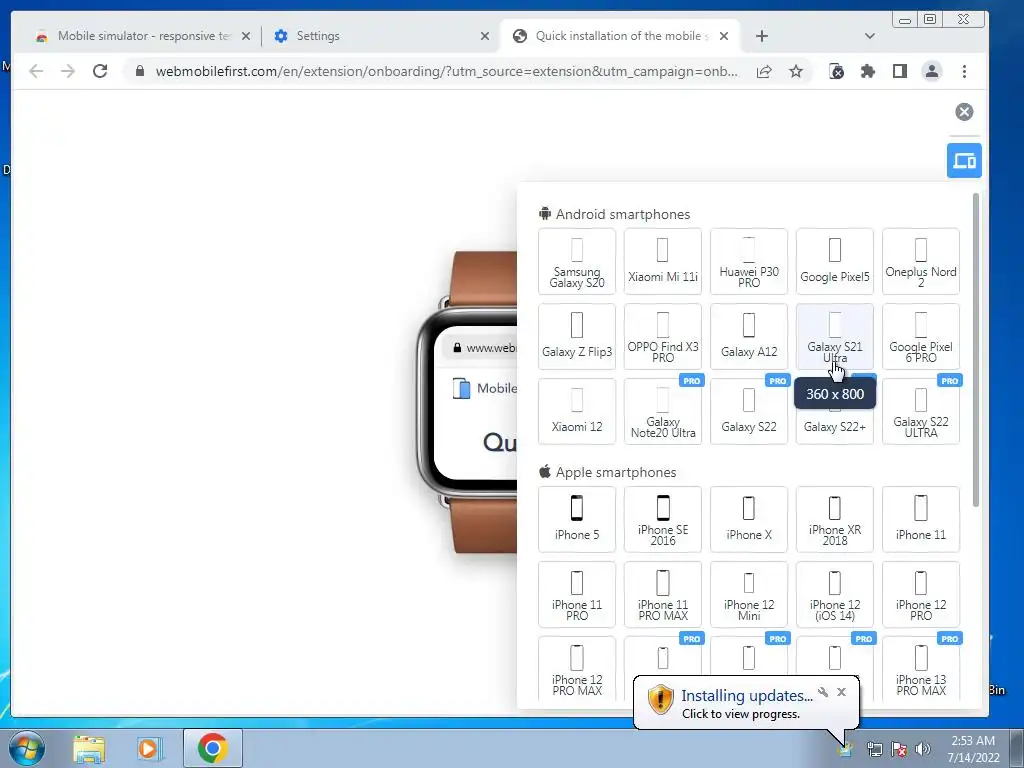Bookmark this page with star
Image resolution: width=1024 pixels, height=768 pixels.
tap(795, 71)
